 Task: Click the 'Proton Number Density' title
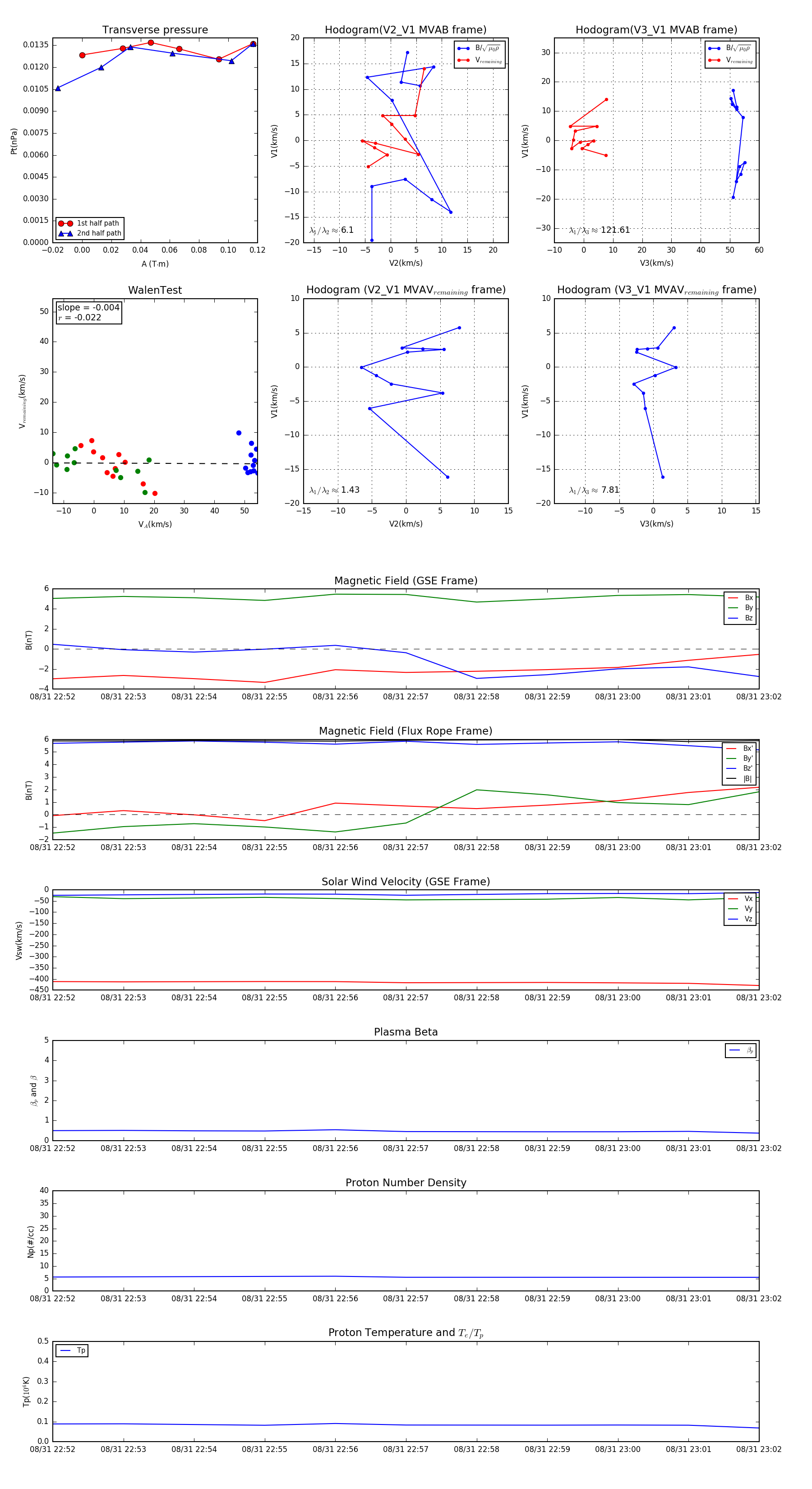pos(406,1183)
